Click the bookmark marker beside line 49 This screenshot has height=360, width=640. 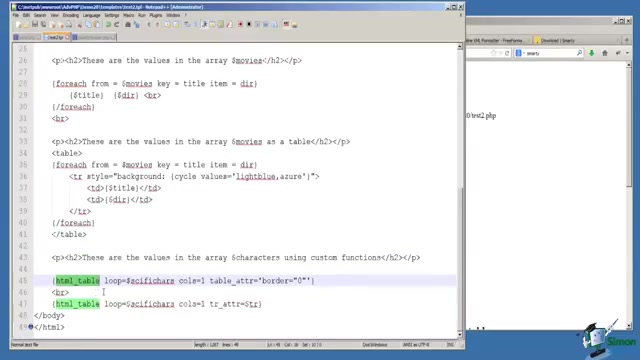[x=31, y=327]
